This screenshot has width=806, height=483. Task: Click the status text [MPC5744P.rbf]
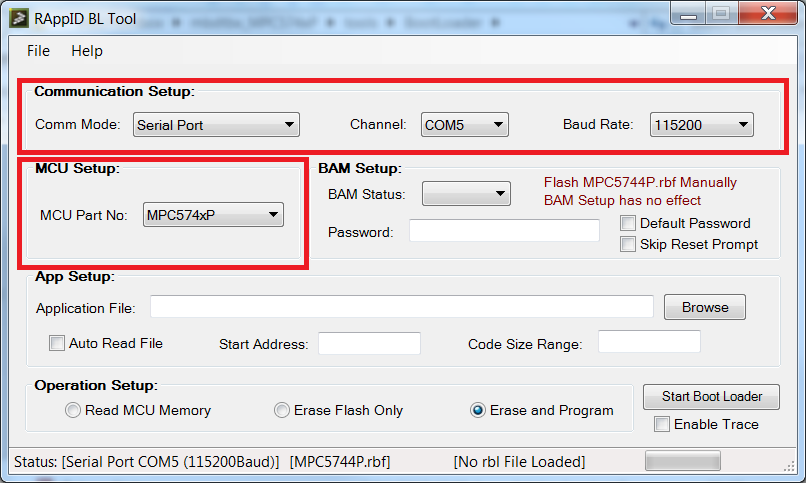(x=340, y=462)
